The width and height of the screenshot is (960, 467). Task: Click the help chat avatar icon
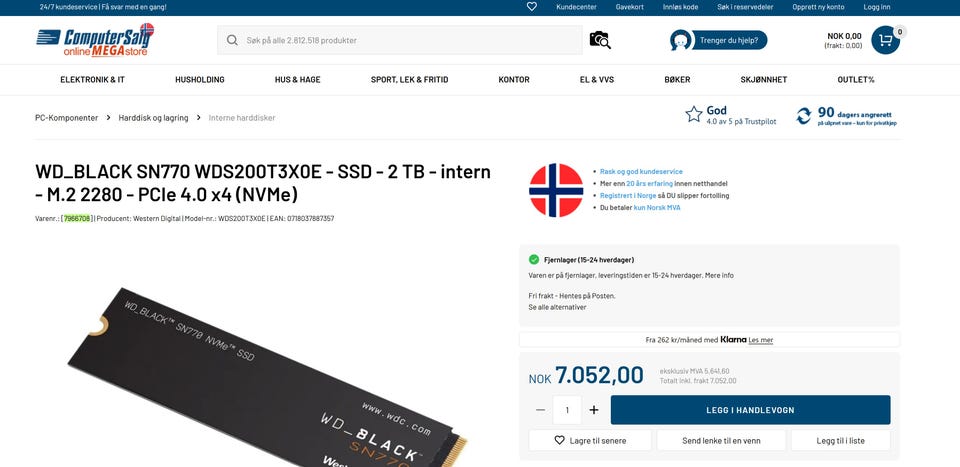coord(681,40)
